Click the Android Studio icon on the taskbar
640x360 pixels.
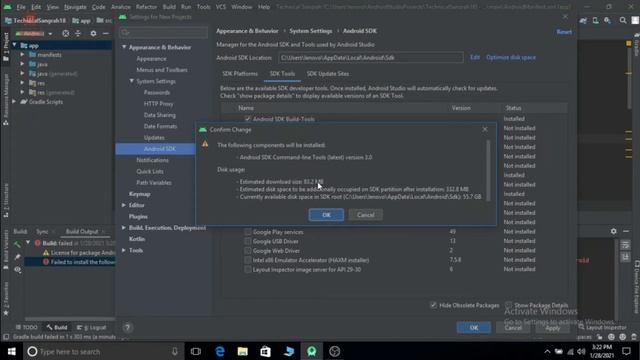pos(311,351)
